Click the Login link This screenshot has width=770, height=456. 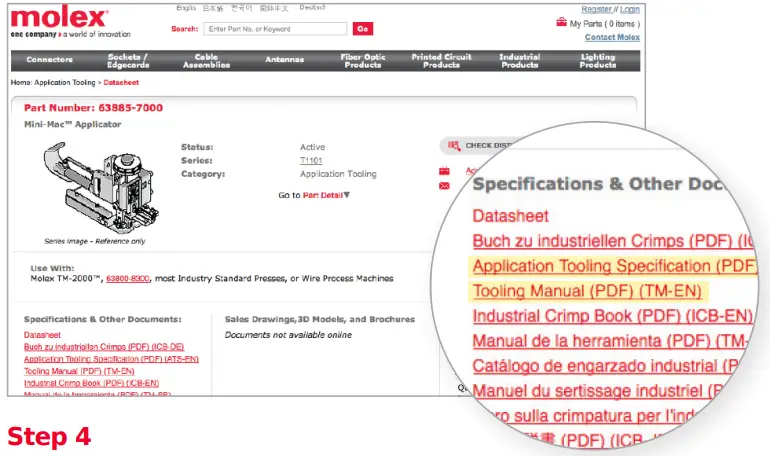(x=630, y=9)
